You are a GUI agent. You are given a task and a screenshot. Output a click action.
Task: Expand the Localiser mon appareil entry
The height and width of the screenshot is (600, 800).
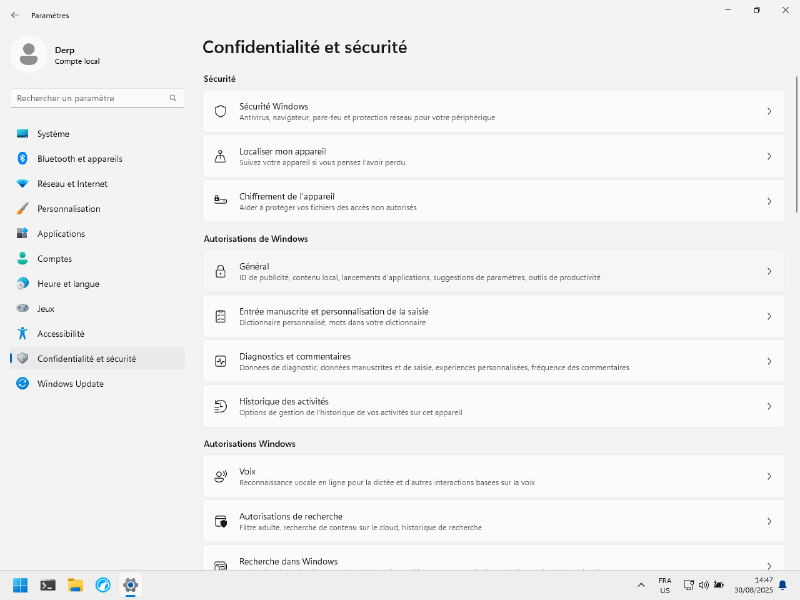click(768, 156)
